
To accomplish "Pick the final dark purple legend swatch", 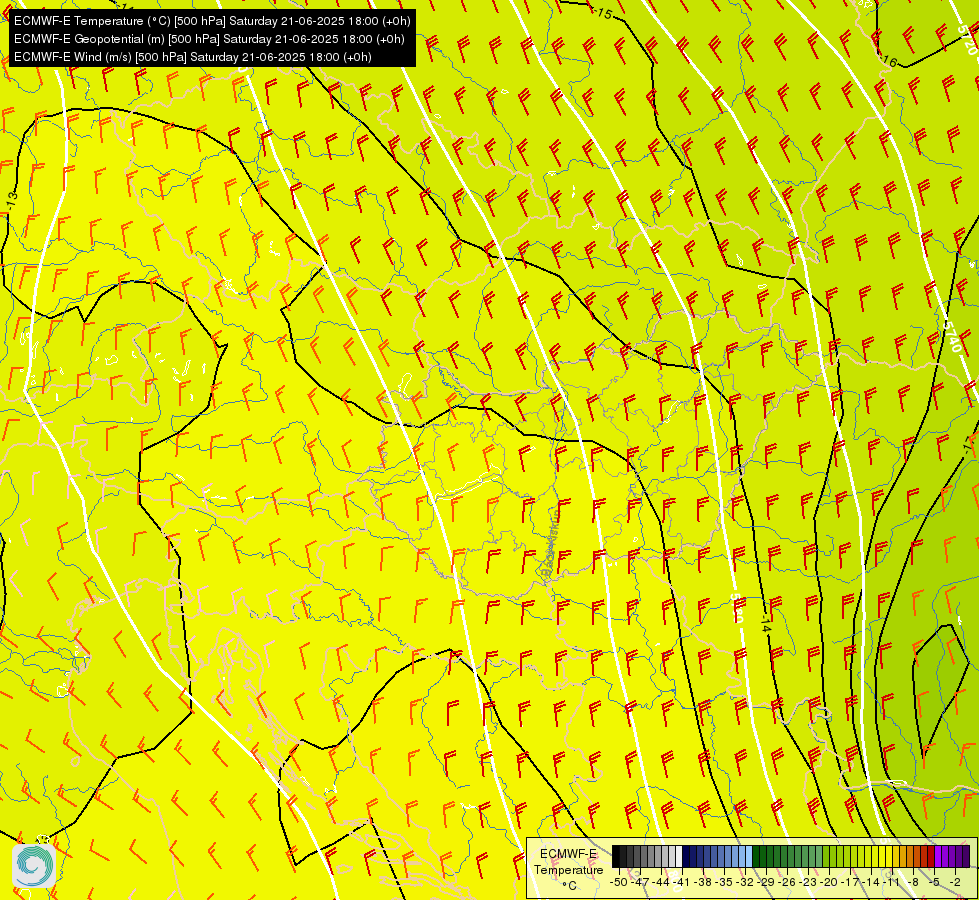I will pyautogui.click(x=966, y=856).
